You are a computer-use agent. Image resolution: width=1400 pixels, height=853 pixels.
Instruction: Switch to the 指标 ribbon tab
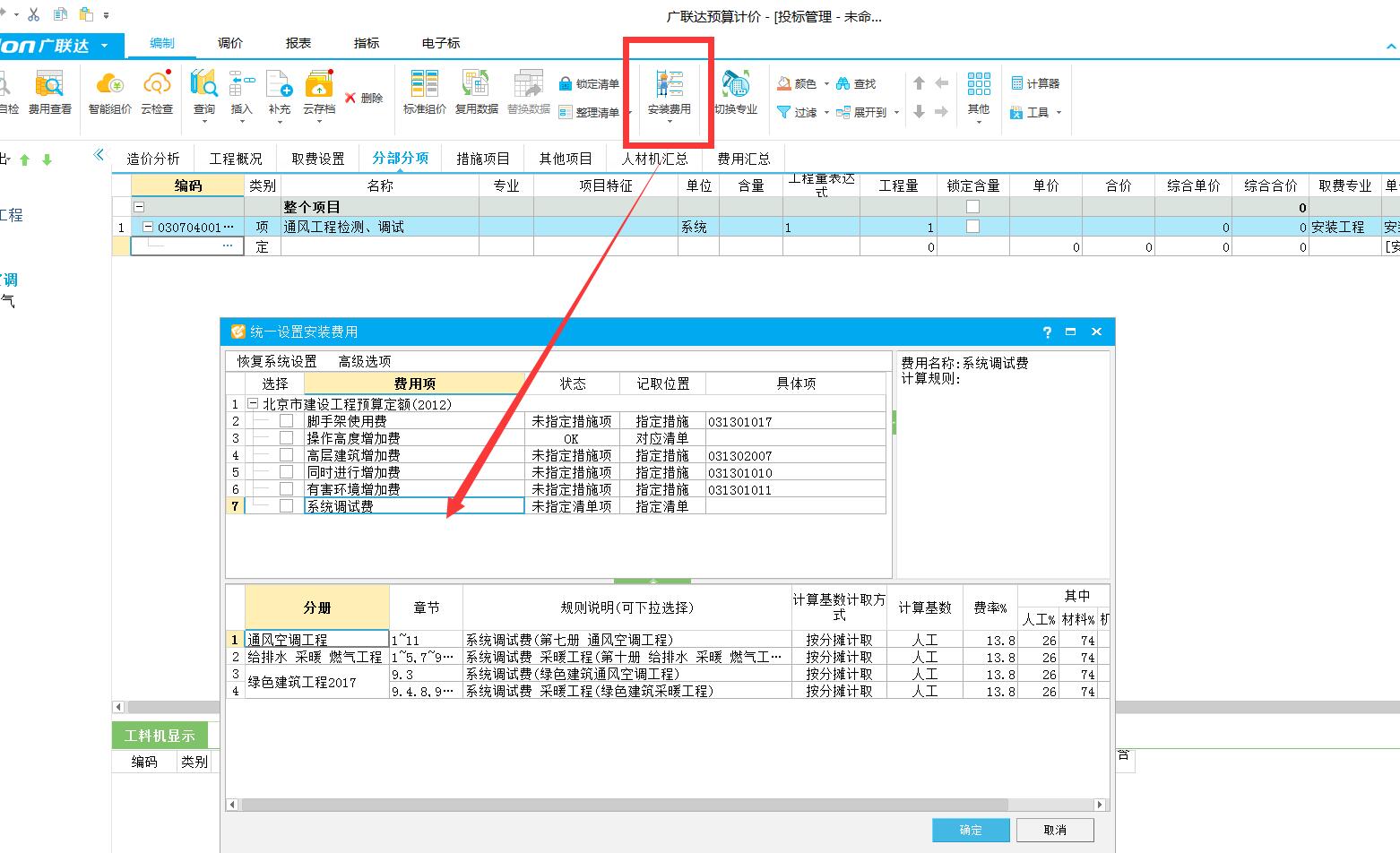(x=367, y=43)
